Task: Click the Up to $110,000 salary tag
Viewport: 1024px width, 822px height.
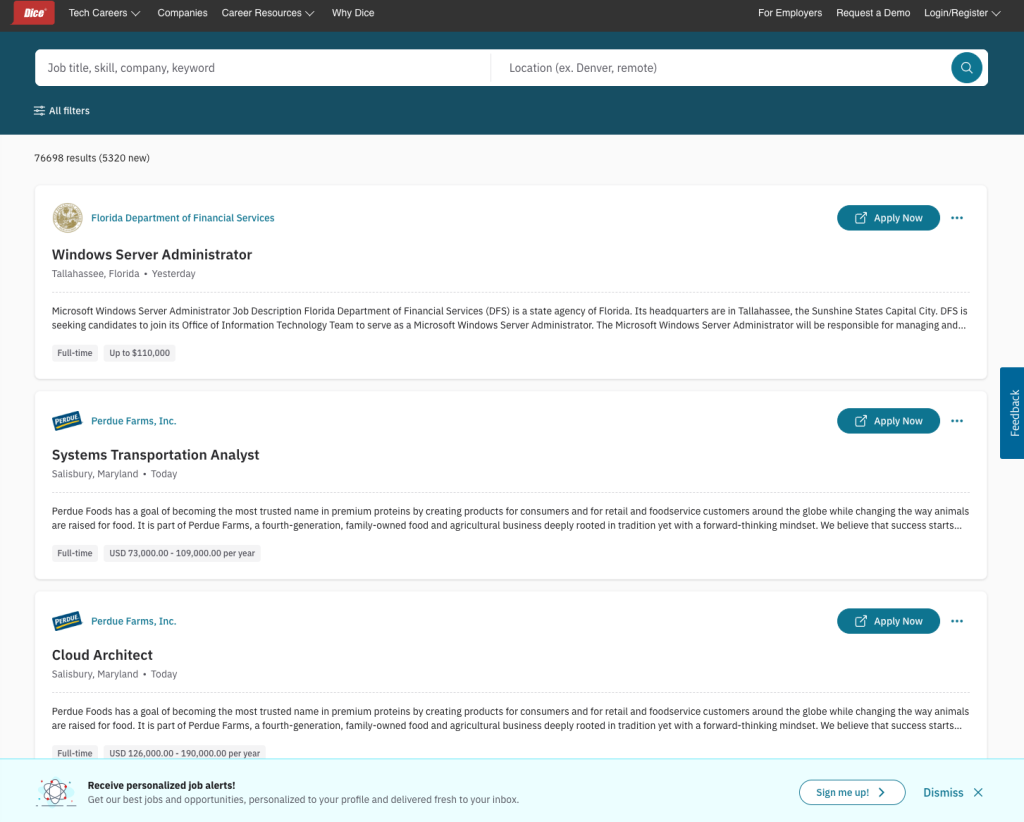Action: (x=139, y=353)
